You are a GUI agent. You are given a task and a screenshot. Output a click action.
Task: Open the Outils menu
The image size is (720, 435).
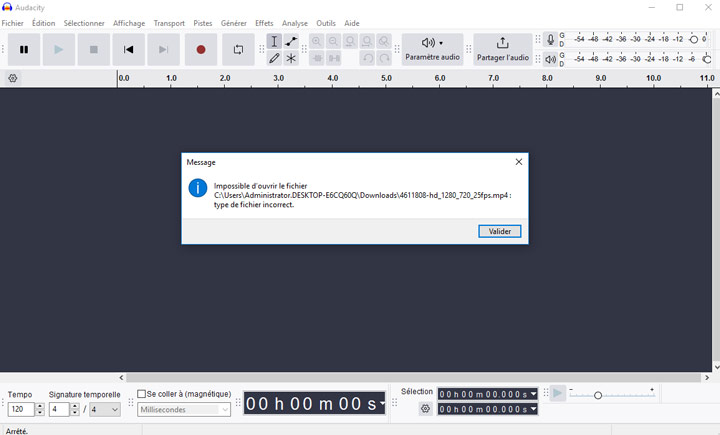[326, 23]
